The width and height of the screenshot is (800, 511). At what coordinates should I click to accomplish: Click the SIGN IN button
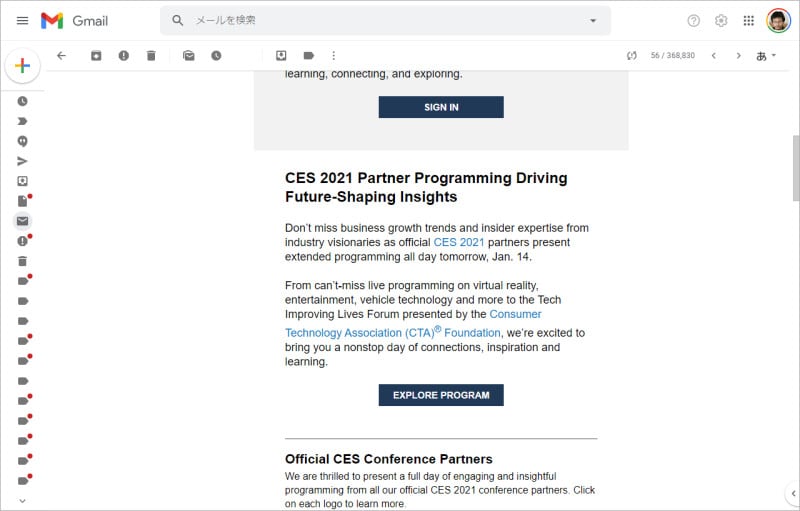click(441, 107)
